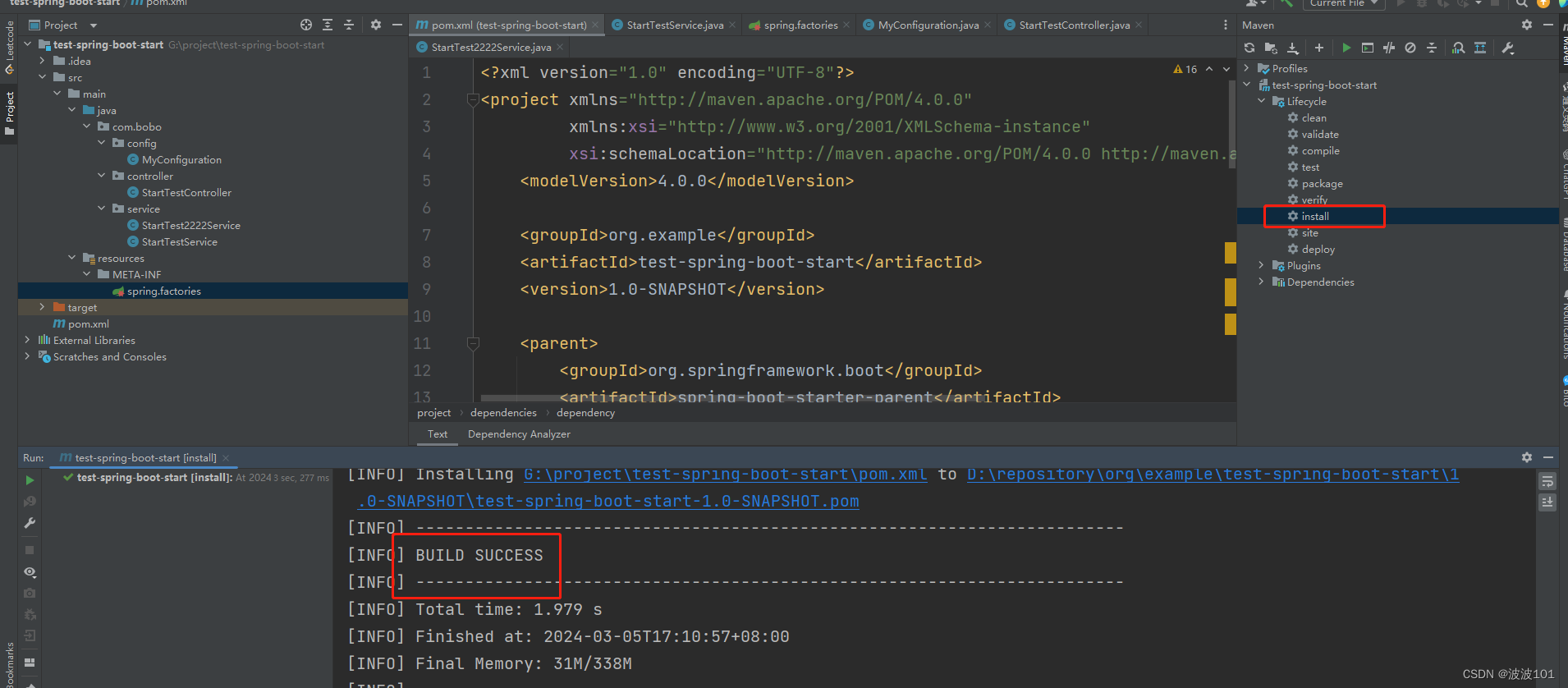
Task: Toggle Maven offline mode icon
Action: click(1389, 48)
